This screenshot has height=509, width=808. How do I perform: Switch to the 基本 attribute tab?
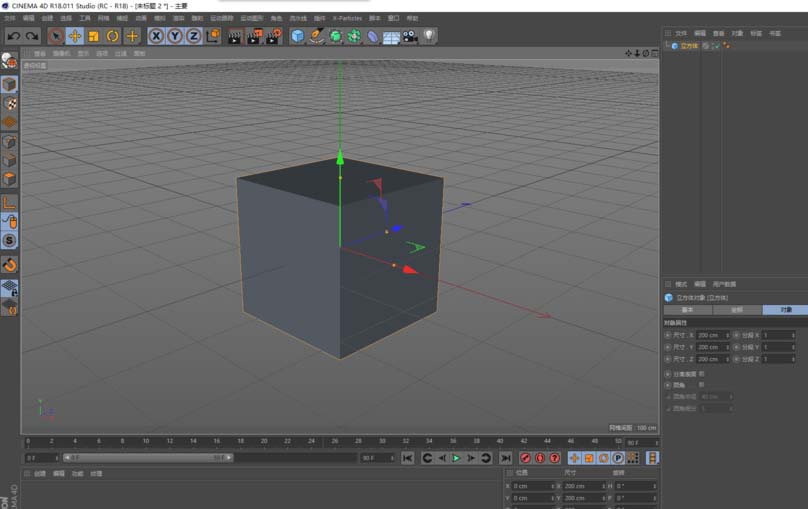pyautogui.click(x=688, y=310)
